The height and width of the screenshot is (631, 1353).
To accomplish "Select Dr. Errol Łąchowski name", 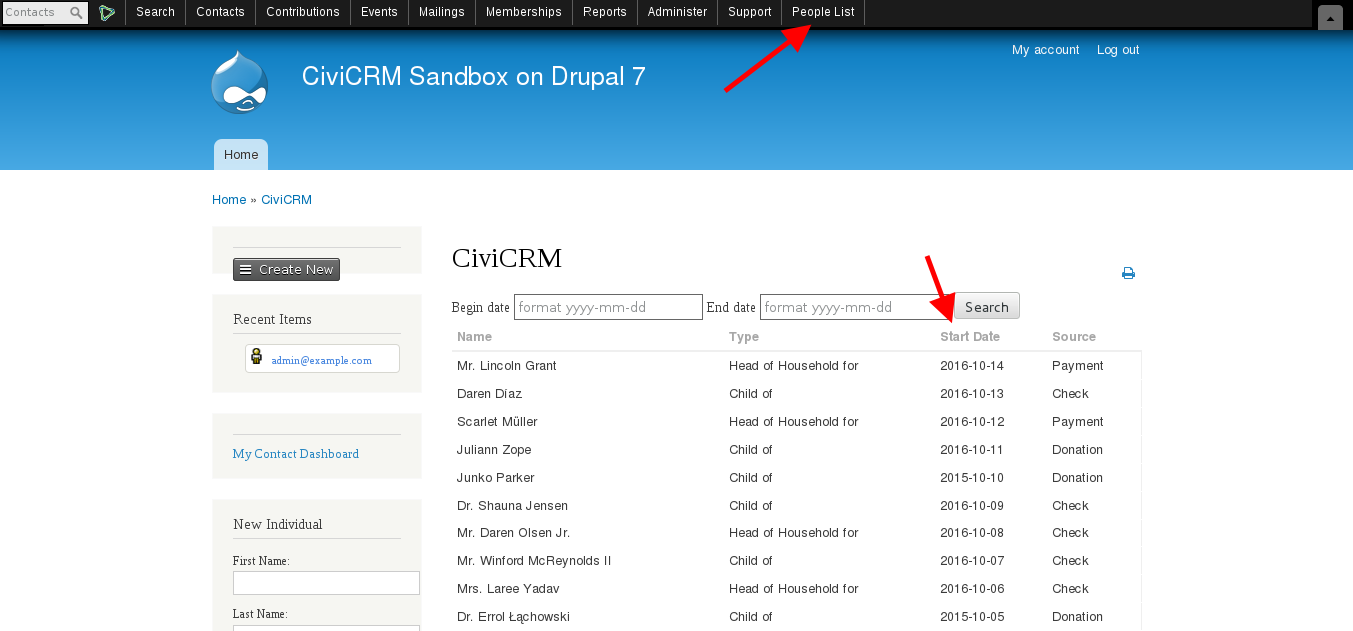I will 513,617.
